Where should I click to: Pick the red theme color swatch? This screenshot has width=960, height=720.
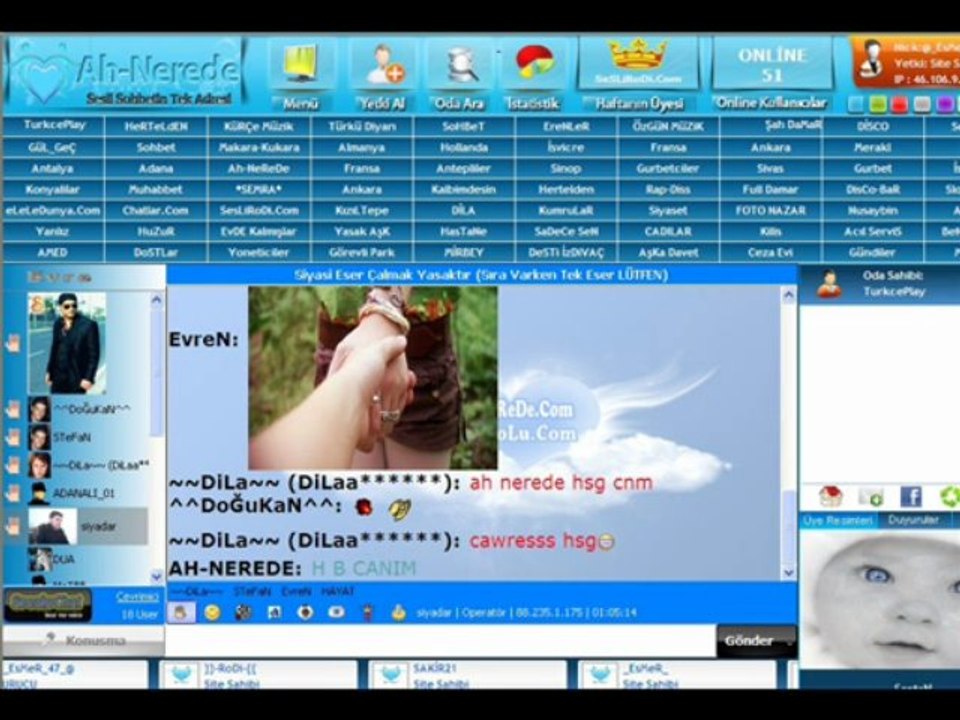coord(899,105)
